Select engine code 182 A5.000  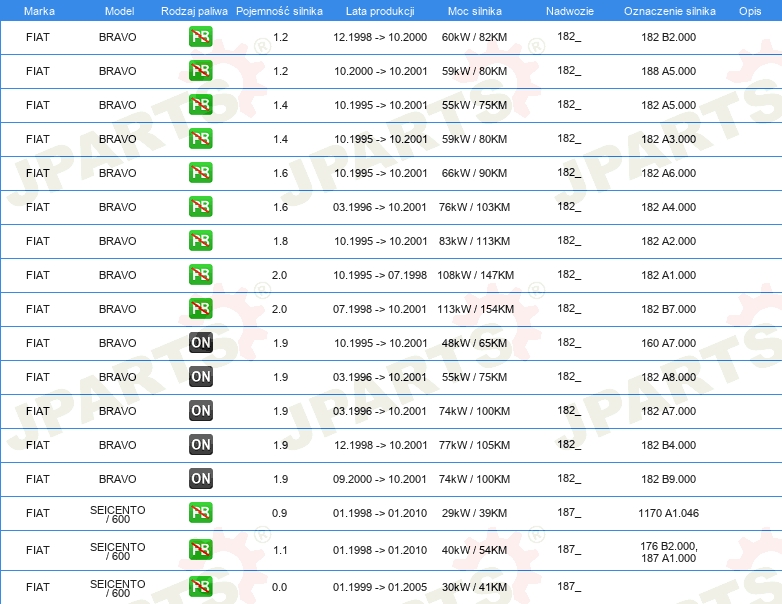click(668, 105)
